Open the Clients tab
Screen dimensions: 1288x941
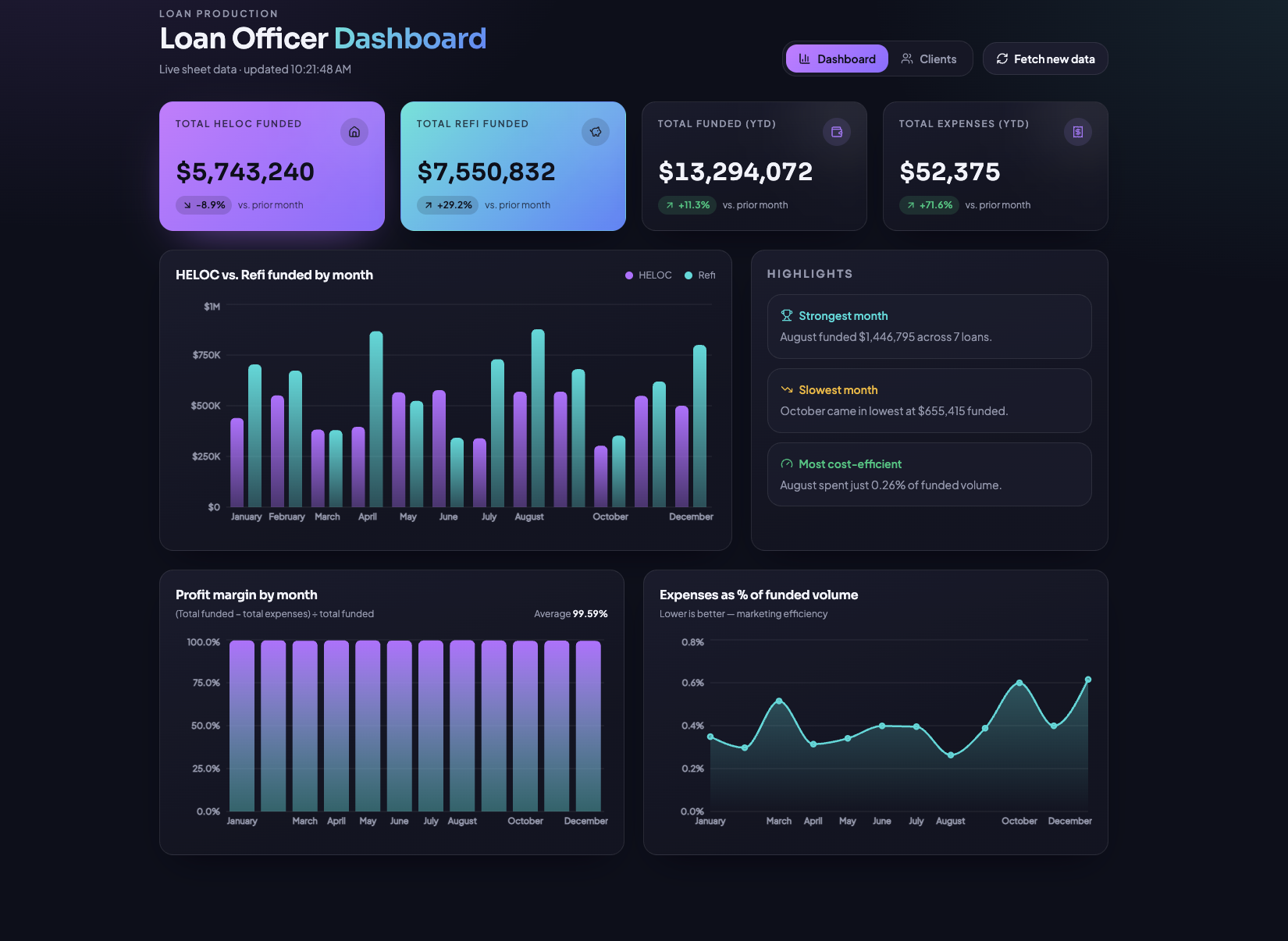point(929,59)
